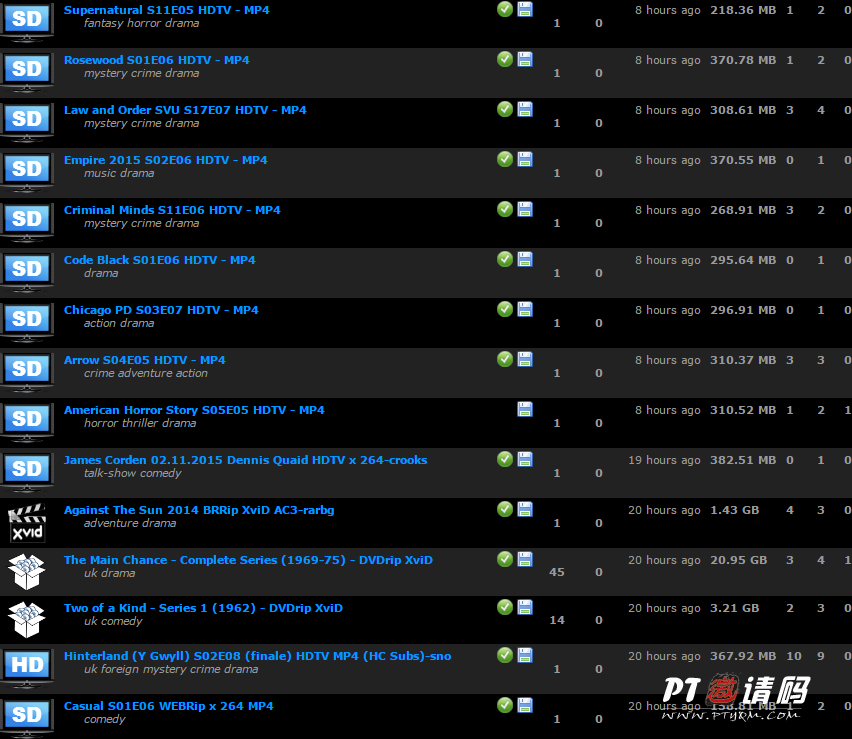The image size is (852, 739).
Task: Click the box pack icon beside The Main Chance
Action: (x=27, y=571)
